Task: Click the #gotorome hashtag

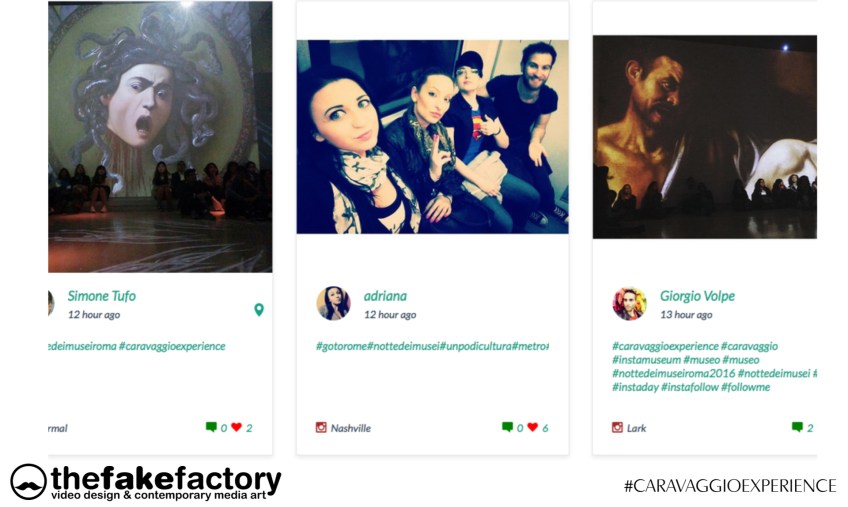Action: [341, 346]
